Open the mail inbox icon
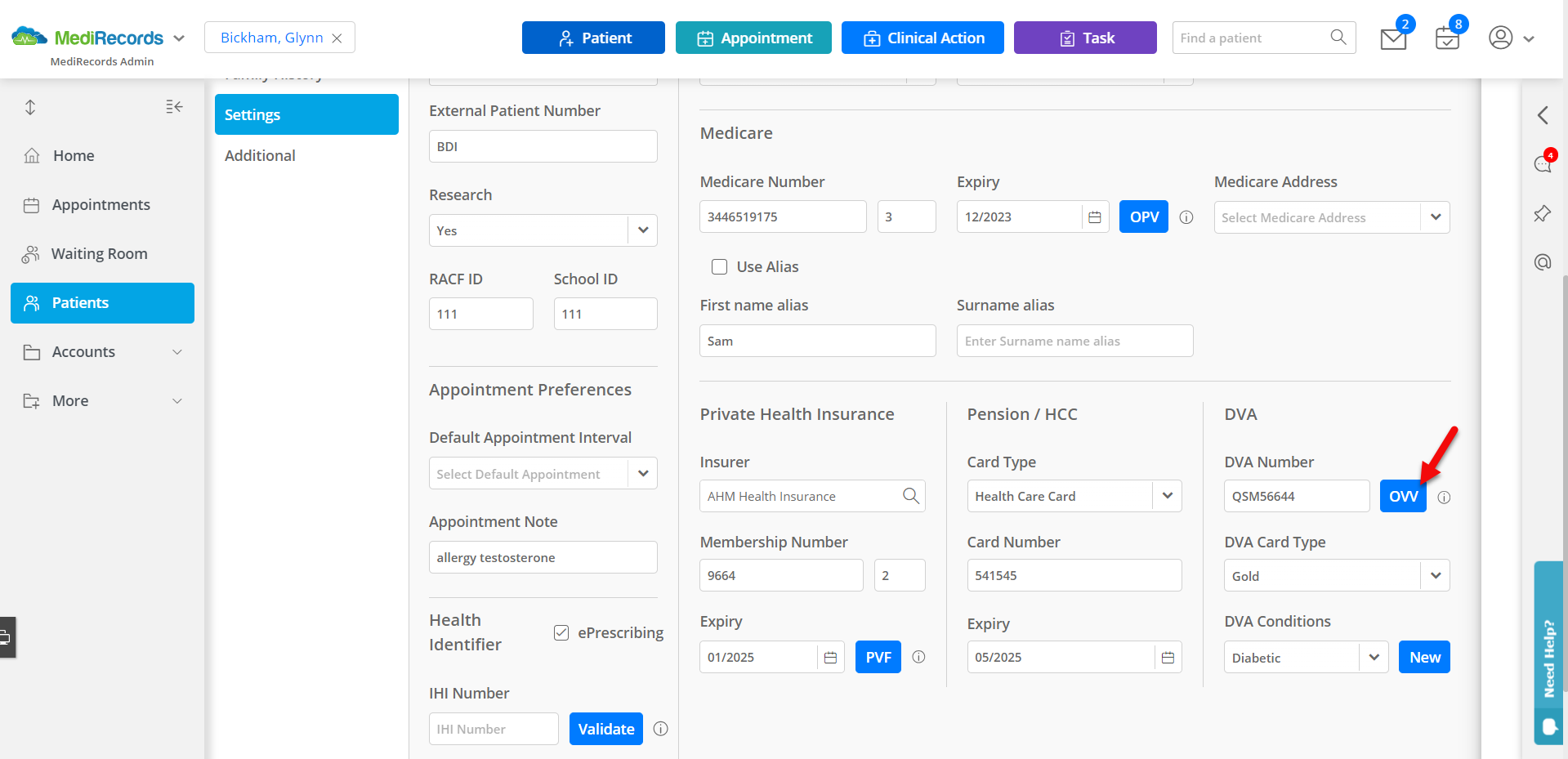 [1392, 38]
